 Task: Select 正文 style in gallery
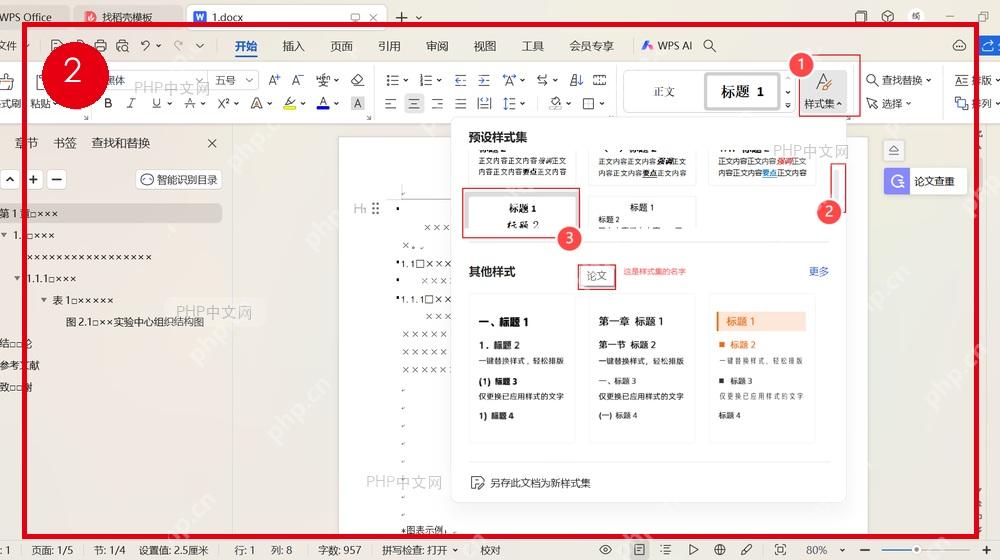point(664,92)
